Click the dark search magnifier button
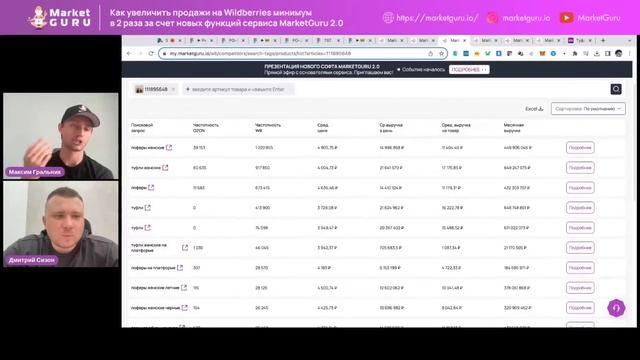 click(x=616, y=89)
